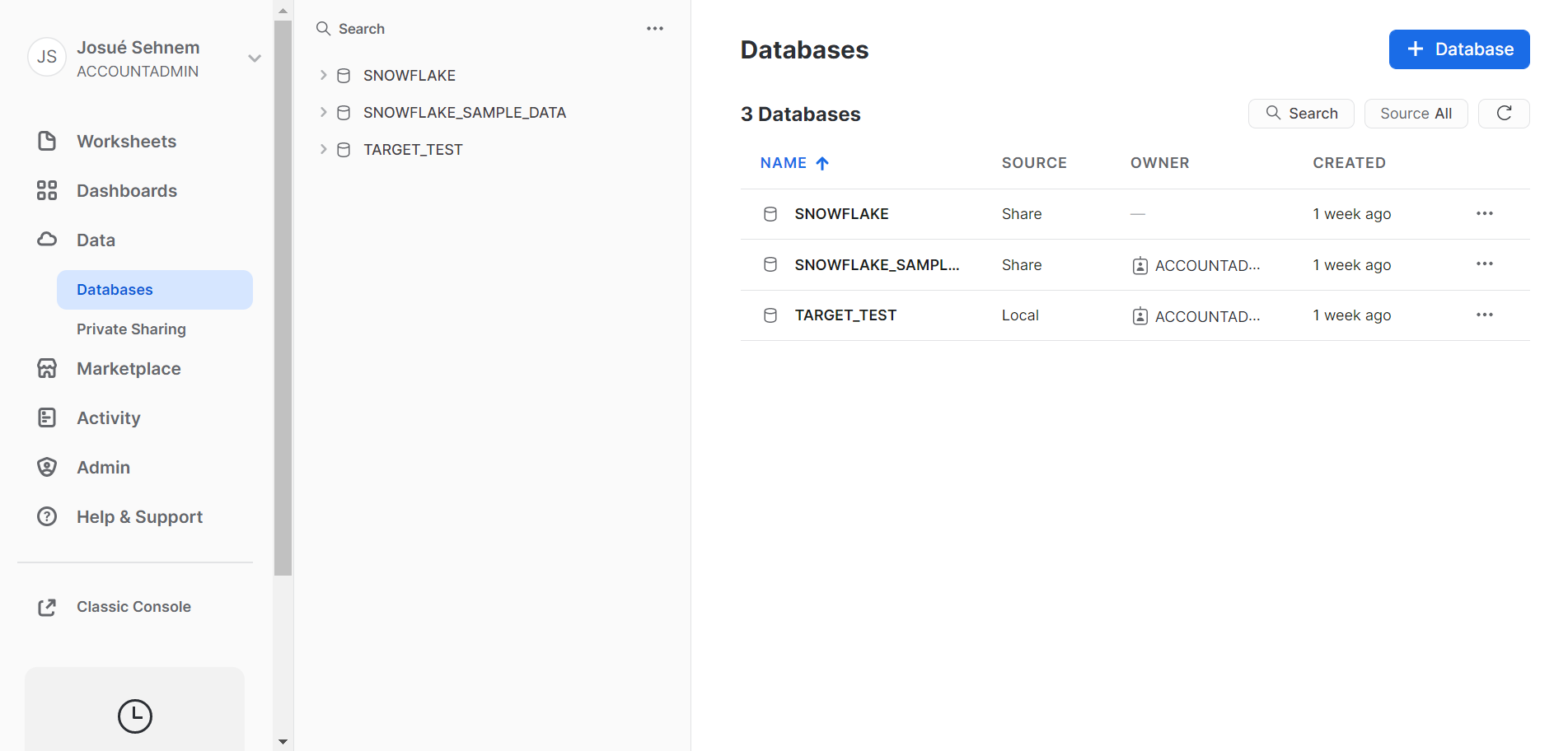This screenshot has width=1568, height=751.
Task: Click the TARGET_TEST database icon in tree
Action: pyautogui.click(x=344, y=149)
